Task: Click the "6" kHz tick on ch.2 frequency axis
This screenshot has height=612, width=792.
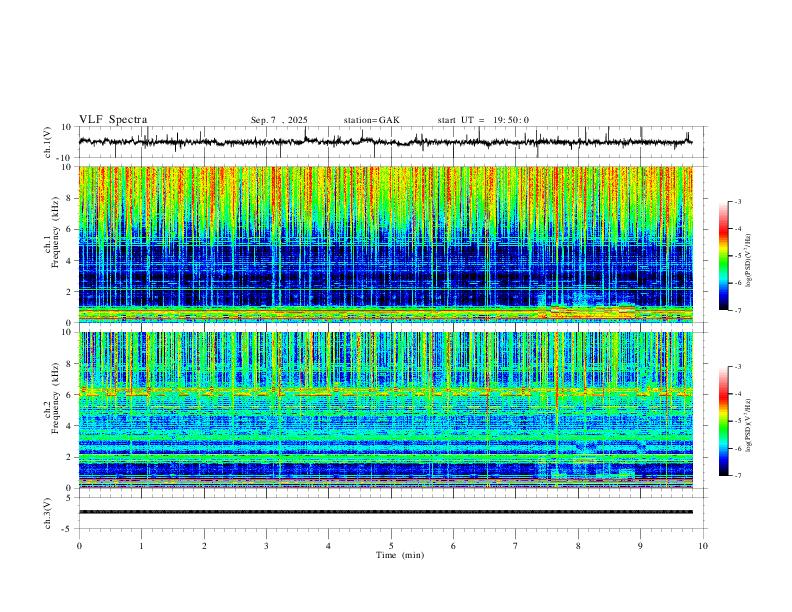Action: click(69, 394)
